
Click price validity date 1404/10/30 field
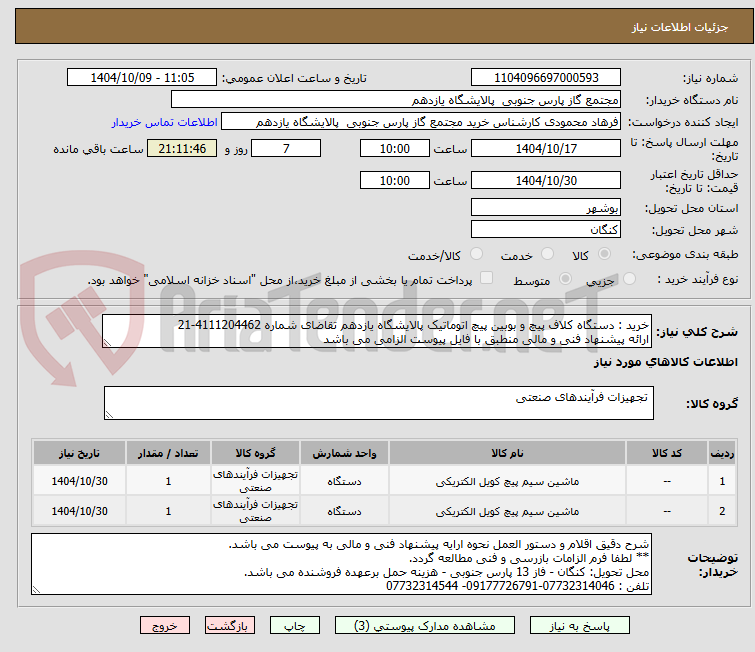pos(546,180)
